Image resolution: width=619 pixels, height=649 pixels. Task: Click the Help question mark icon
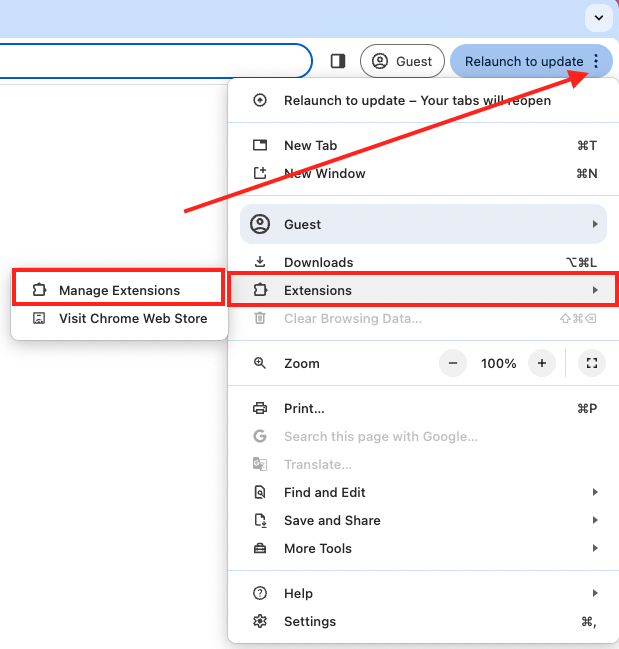260,593
